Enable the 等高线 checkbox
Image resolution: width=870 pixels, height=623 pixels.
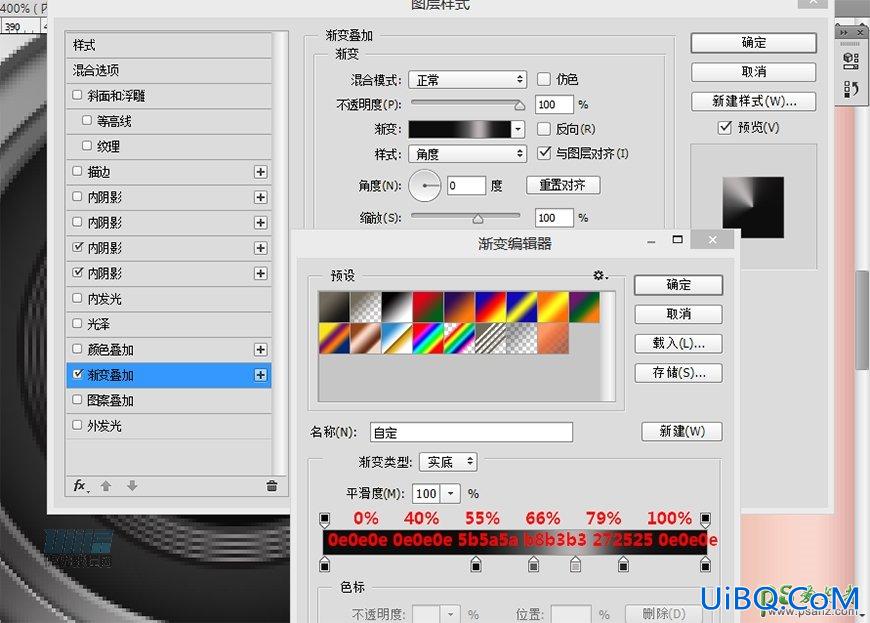pos(87,120)
